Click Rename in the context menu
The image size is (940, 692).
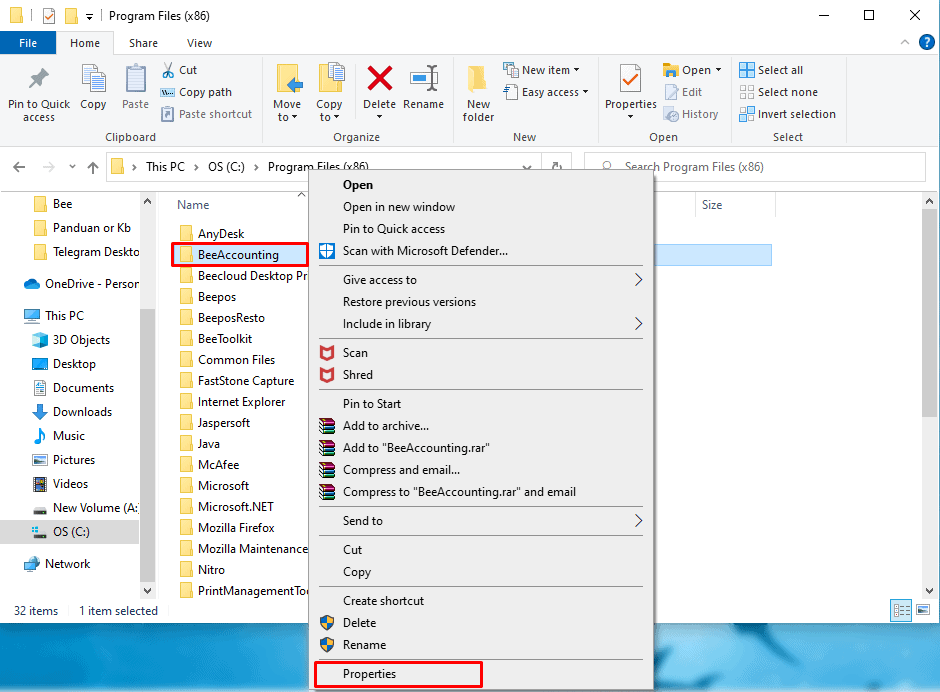click(x=364, y=645)
